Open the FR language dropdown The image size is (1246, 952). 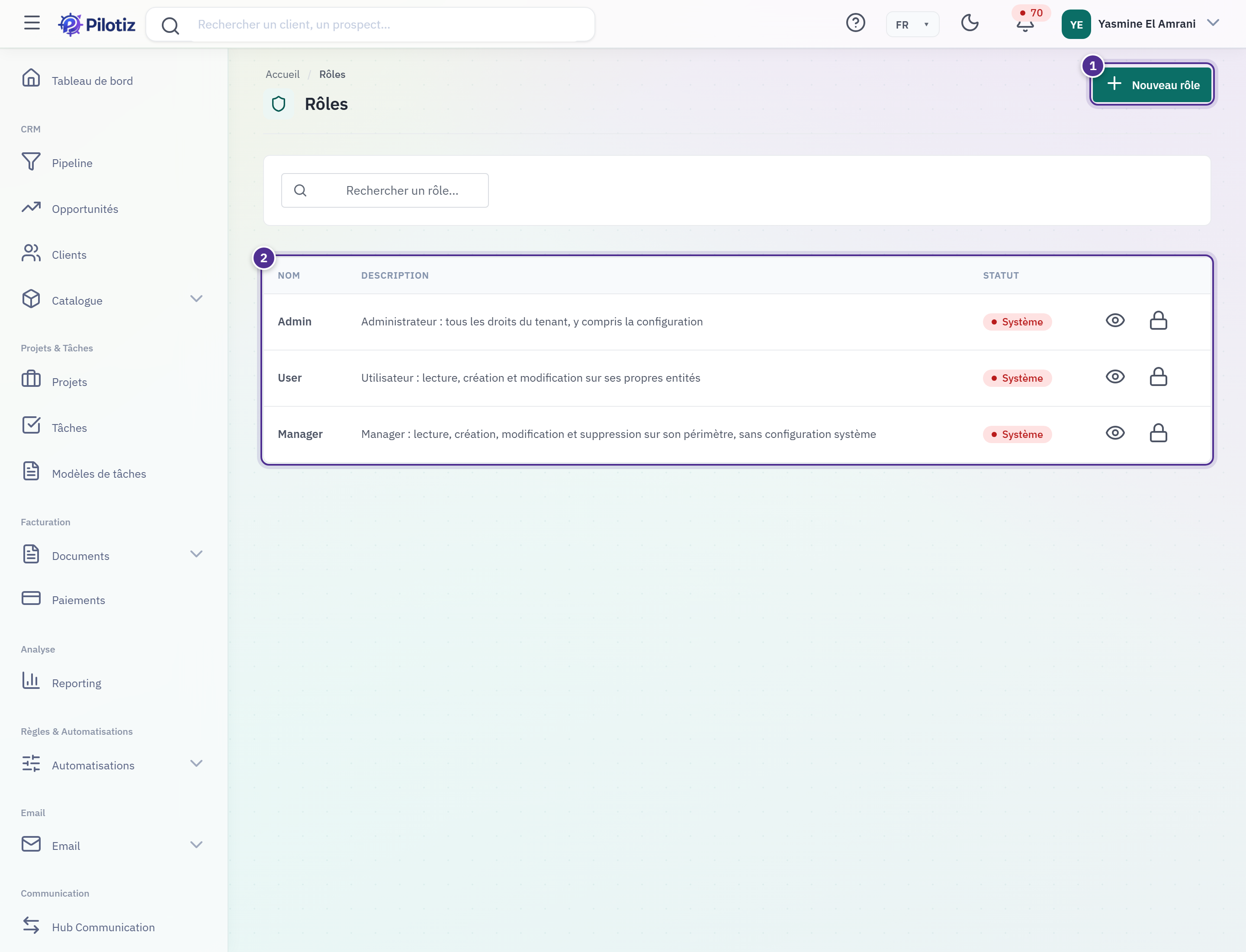[912, 24]
